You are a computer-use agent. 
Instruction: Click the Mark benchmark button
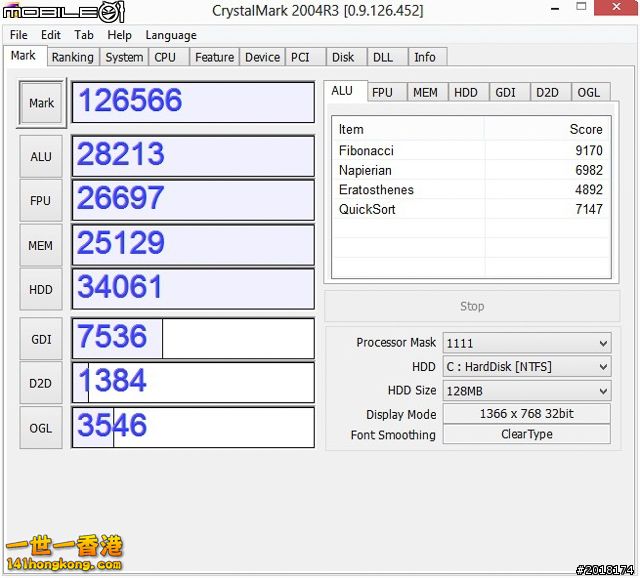tap(41, 103)
